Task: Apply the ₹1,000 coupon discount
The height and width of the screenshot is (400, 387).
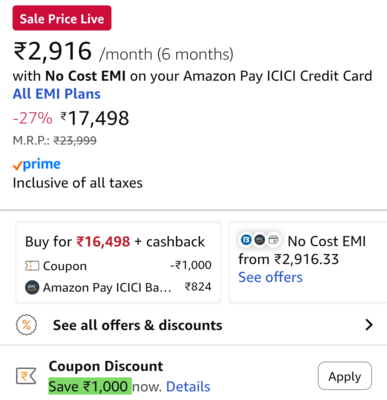Action: [x=345, y=376]
